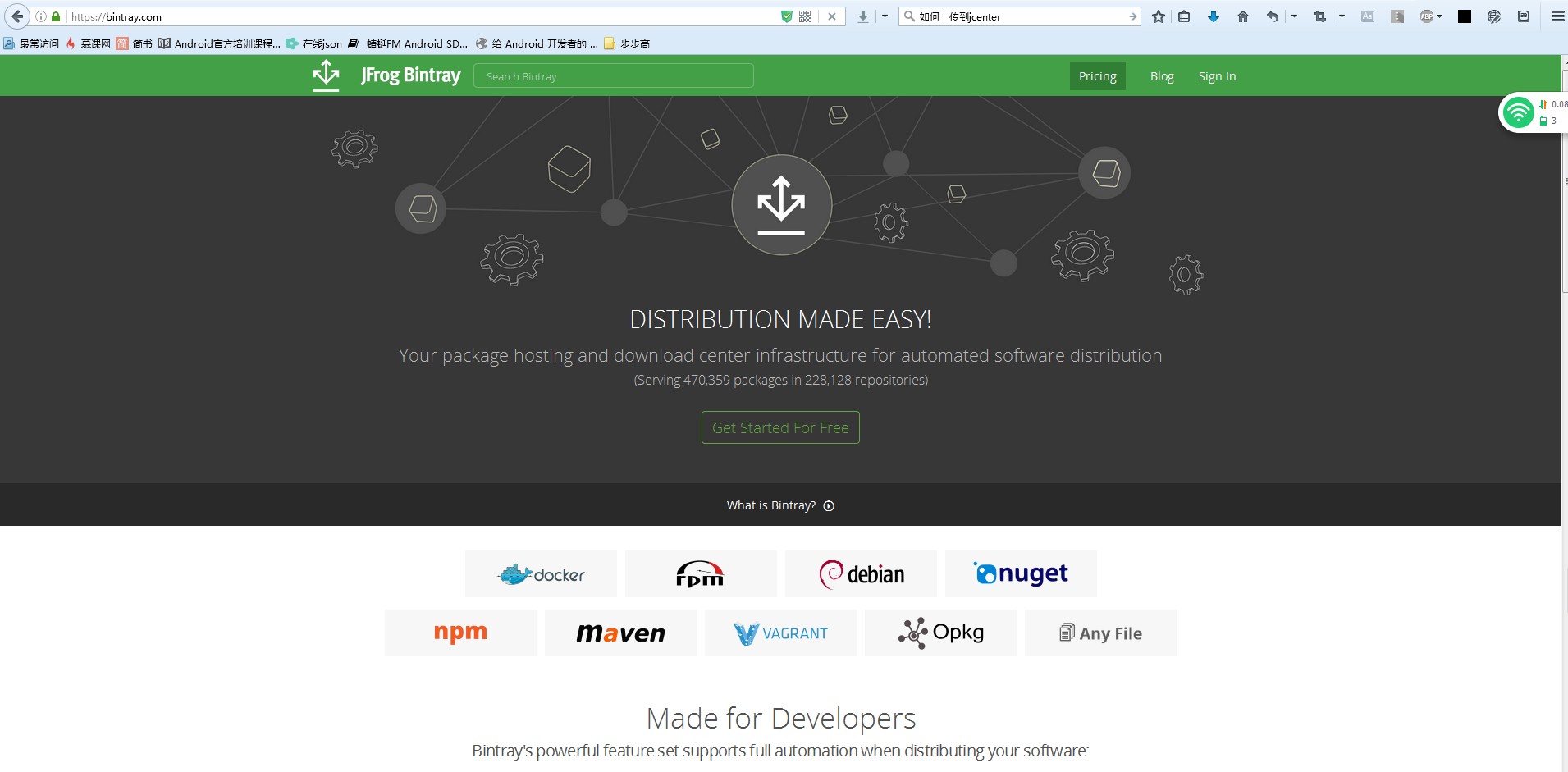Open the Blog link in the header
The image size is (1568, 772).
coord(1162,76)
